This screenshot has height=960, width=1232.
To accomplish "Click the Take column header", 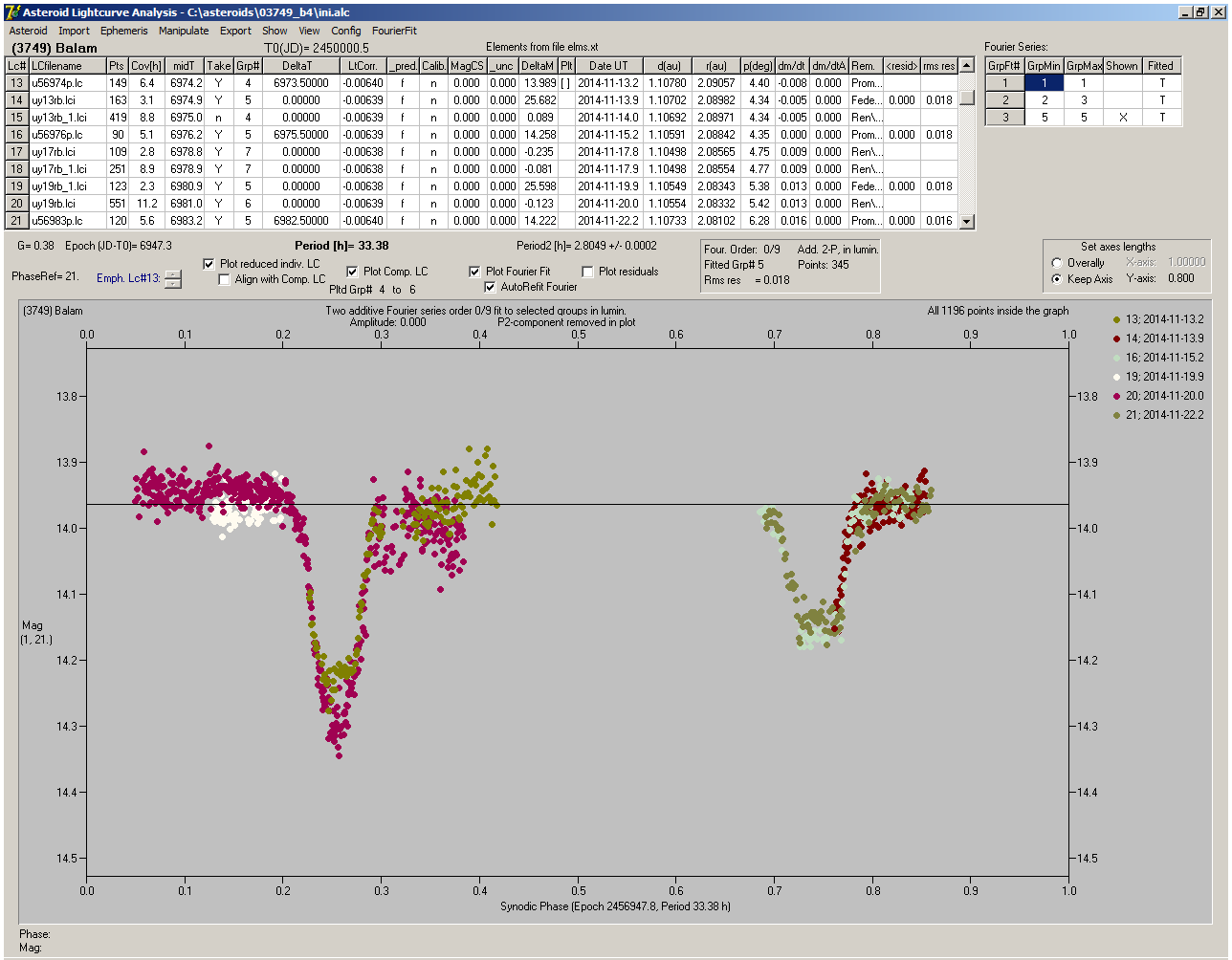I will [x=219, y=66].
